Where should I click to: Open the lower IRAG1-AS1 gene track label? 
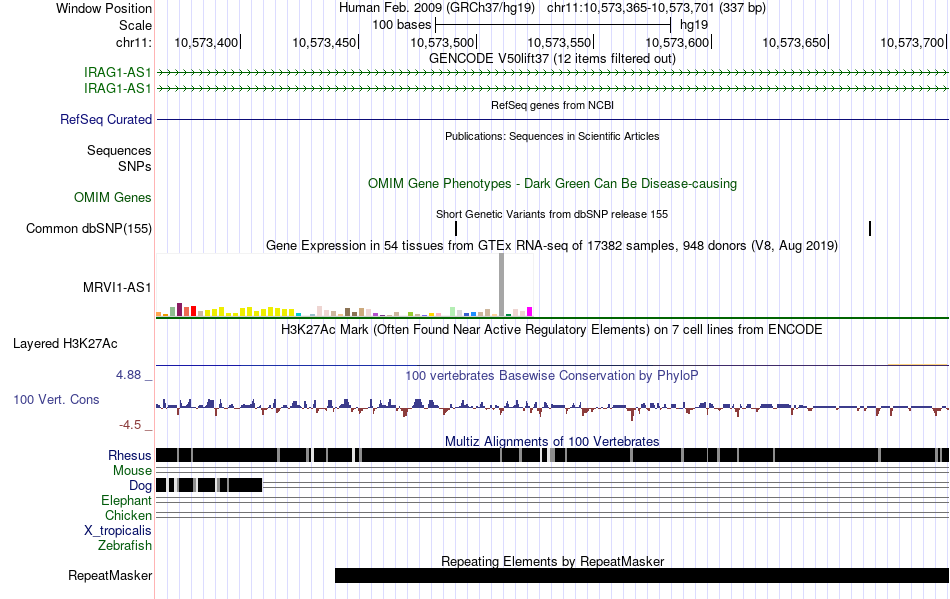(x=118, y=88)
